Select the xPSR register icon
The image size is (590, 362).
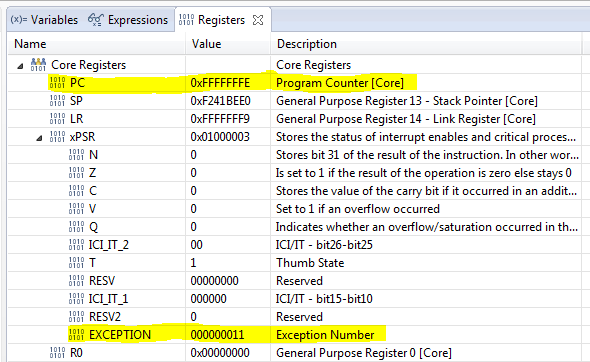click(57, 137)
